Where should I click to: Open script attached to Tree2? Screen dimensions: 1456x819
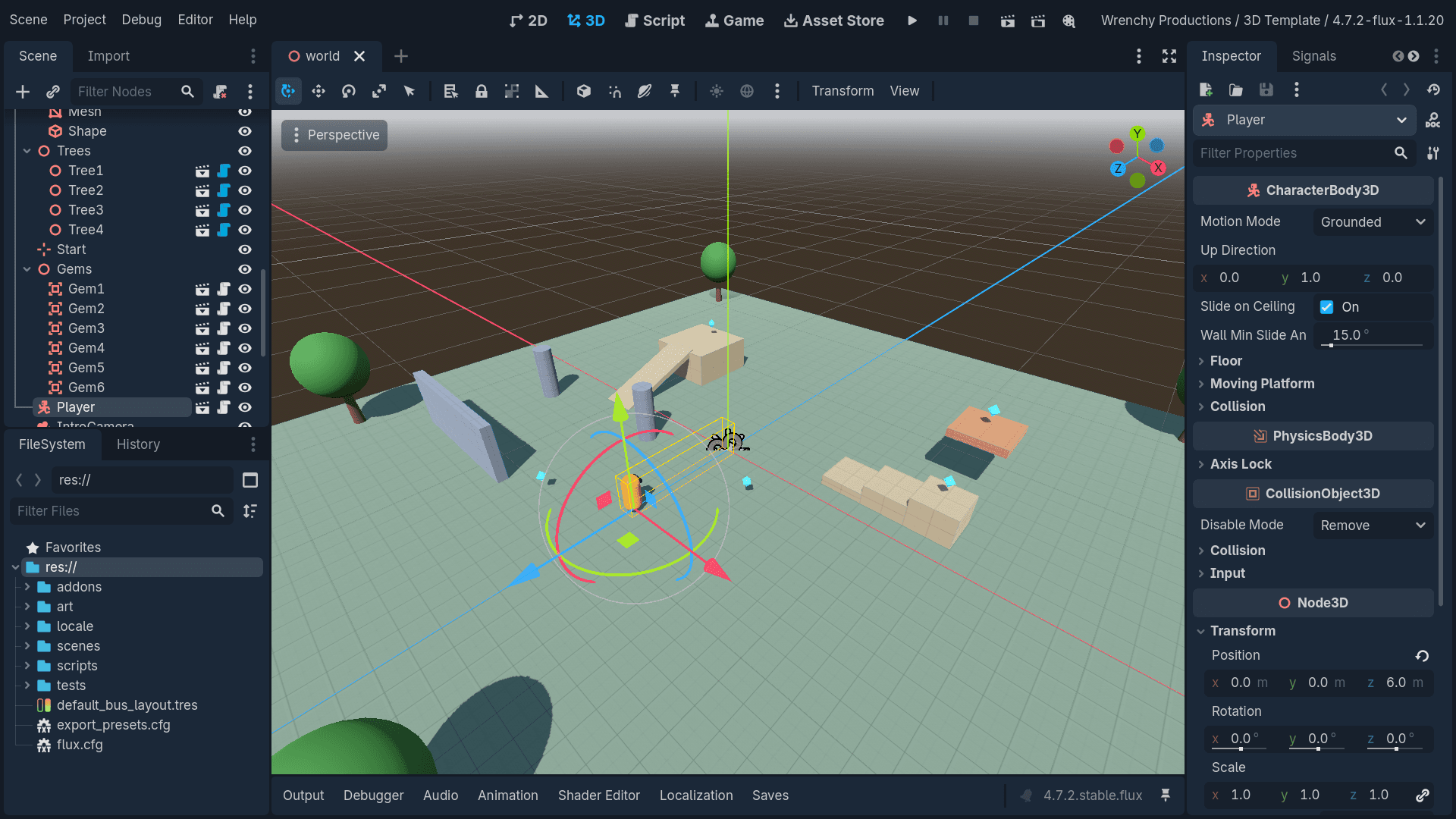224,190
